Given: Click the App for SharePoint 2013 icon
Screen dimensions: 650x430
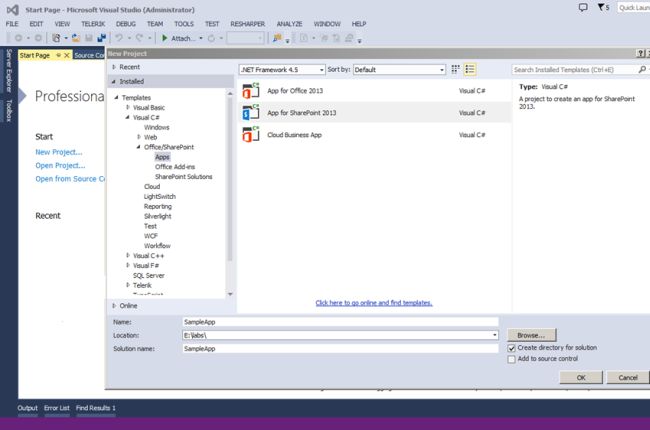Looking at the screenshot, I should coord(251,113).
